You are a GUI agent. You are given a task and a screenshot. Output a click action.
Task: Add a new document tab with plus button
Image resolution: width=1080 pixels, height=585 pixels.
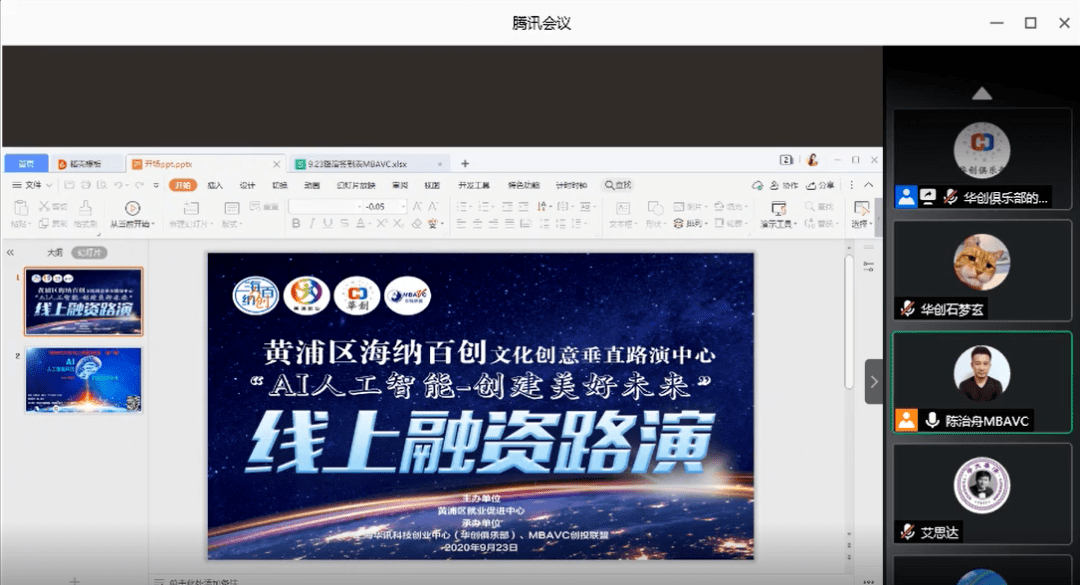465,164
